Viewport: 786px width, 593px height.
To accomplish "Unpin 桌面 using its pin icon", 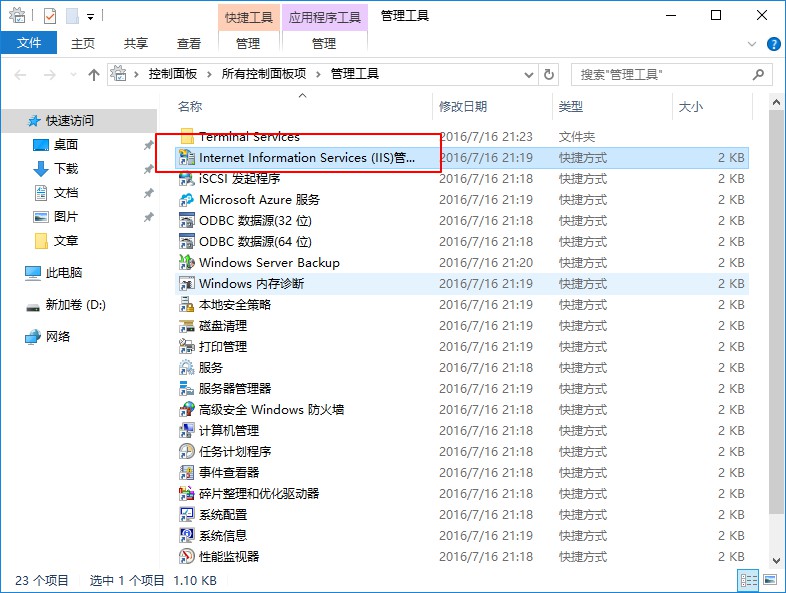I will click(148, 145).
